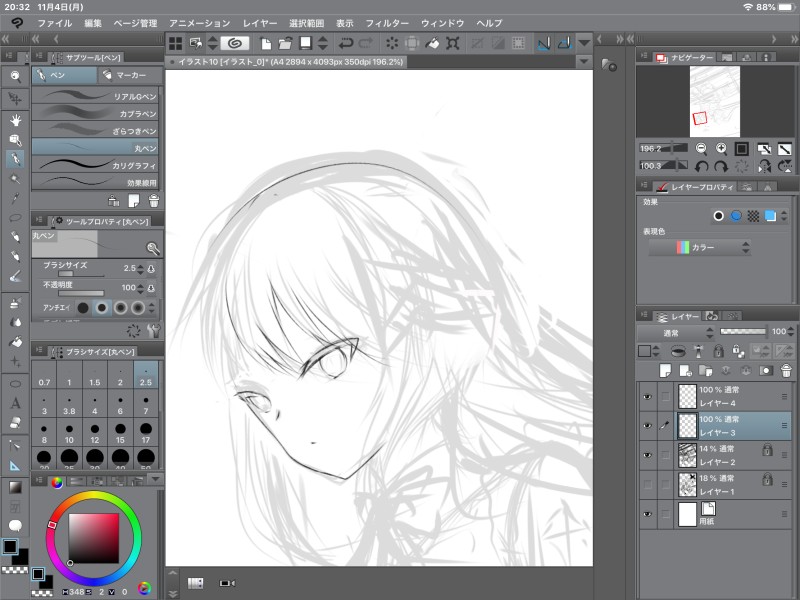This screenshot has width=800, height=600.
Task: Select strongest anti-aliasing option
Action: point(138,308)
